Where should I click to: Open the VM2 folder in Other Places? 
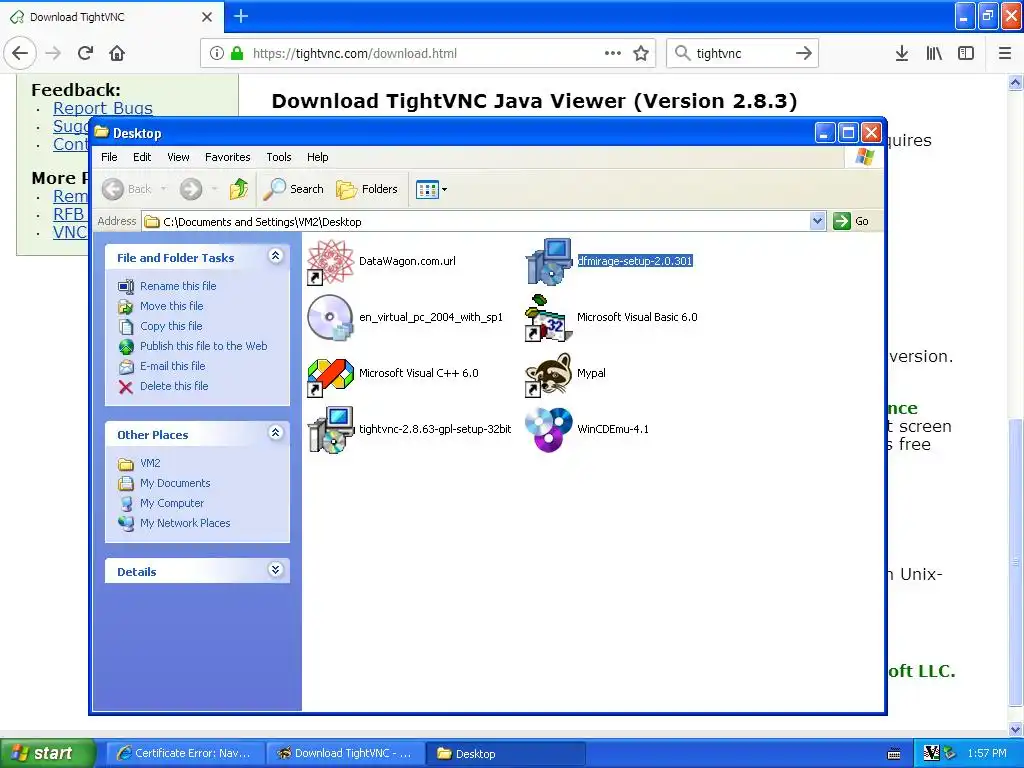150,463
